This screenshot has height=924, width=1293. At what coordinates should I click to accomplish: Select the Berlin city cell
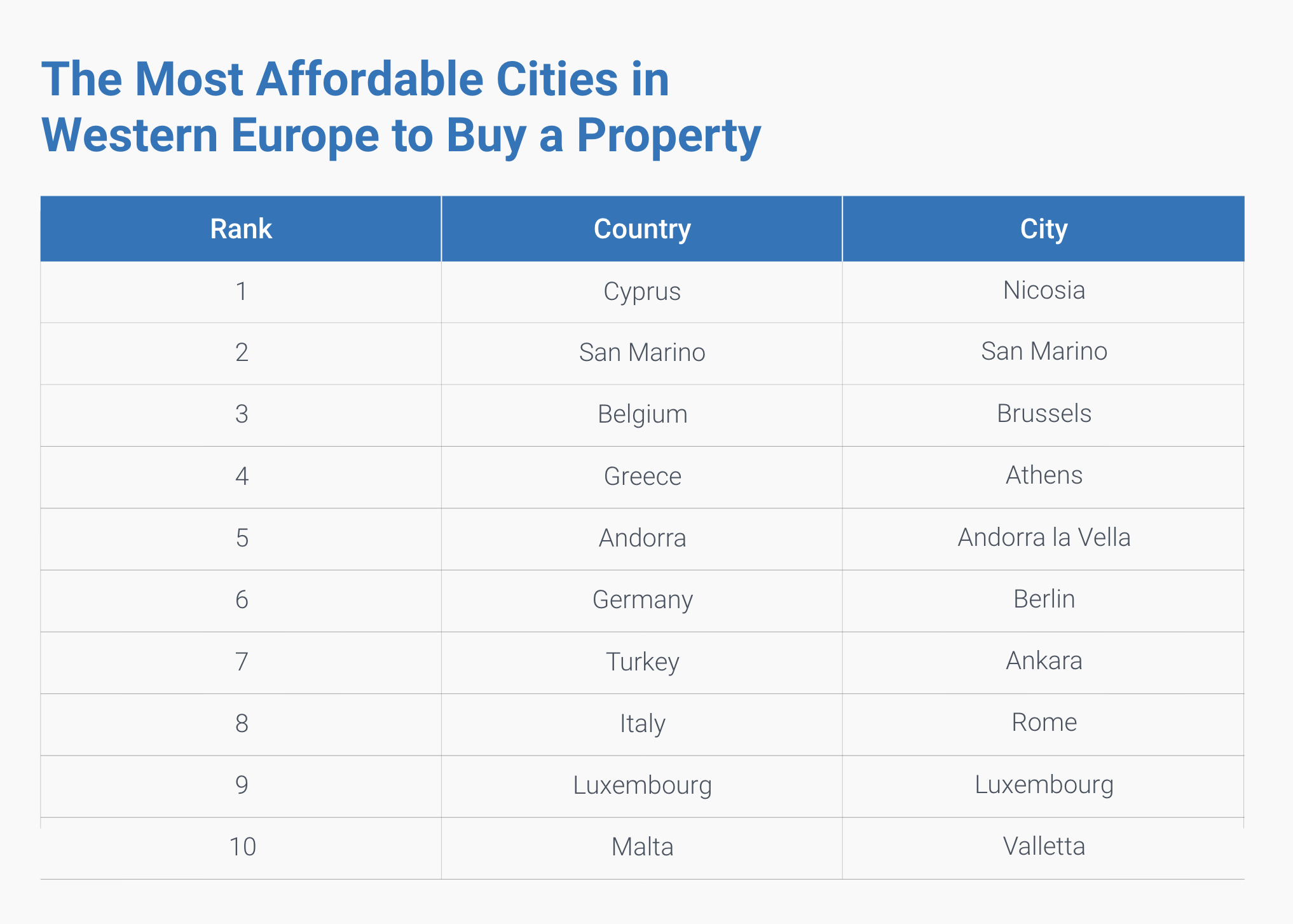tap(1044, 599)
